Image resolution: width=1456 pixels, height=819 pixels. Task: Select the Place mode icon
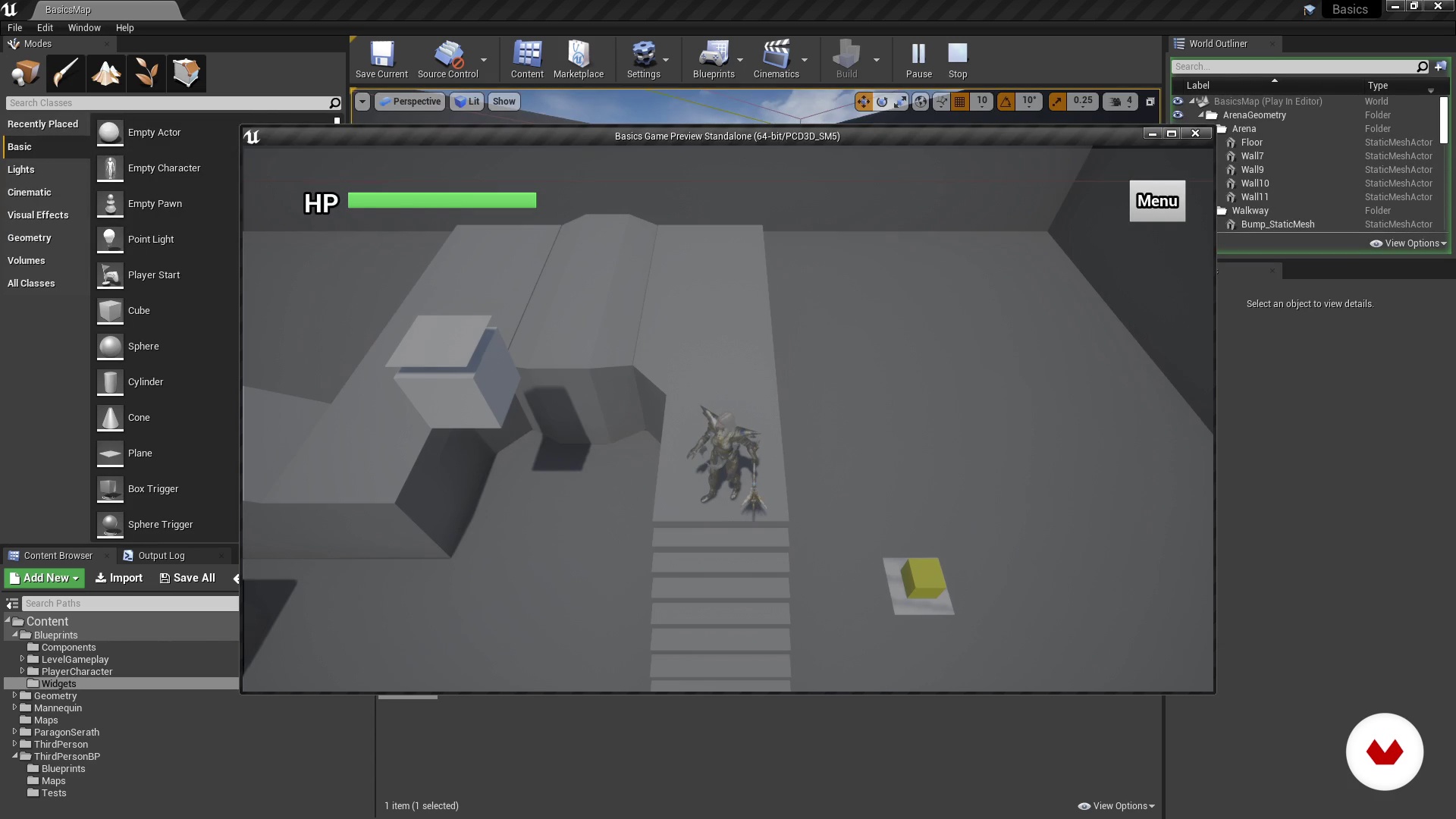click(25, 74)
